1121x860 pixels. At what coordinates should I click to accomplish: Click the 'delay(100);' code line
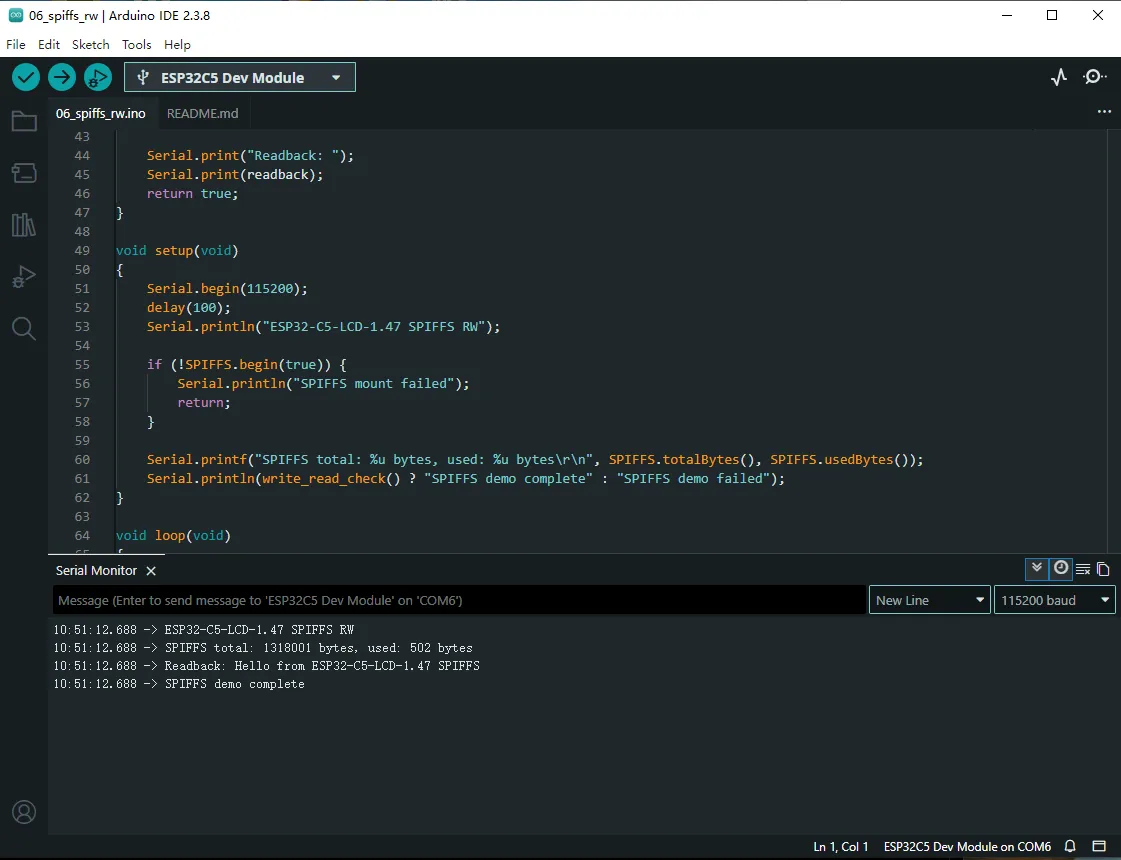pyautogui.click(x=189, y=307)
